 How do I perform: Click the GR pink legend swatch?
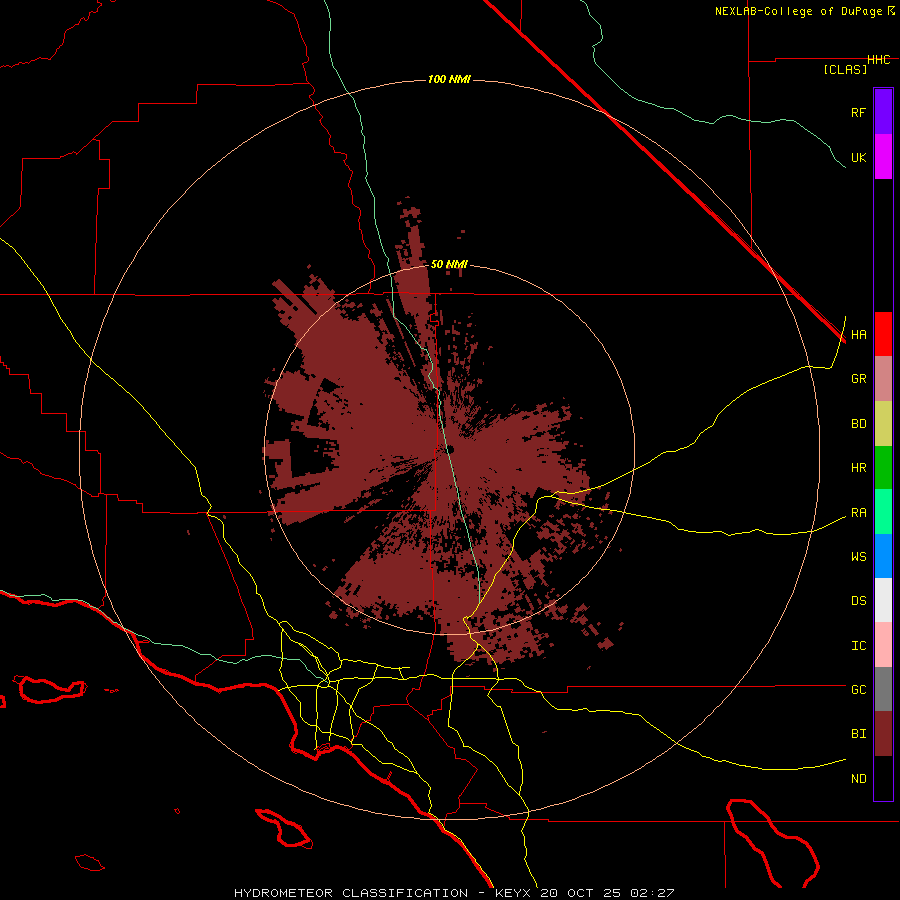(883, 379)
